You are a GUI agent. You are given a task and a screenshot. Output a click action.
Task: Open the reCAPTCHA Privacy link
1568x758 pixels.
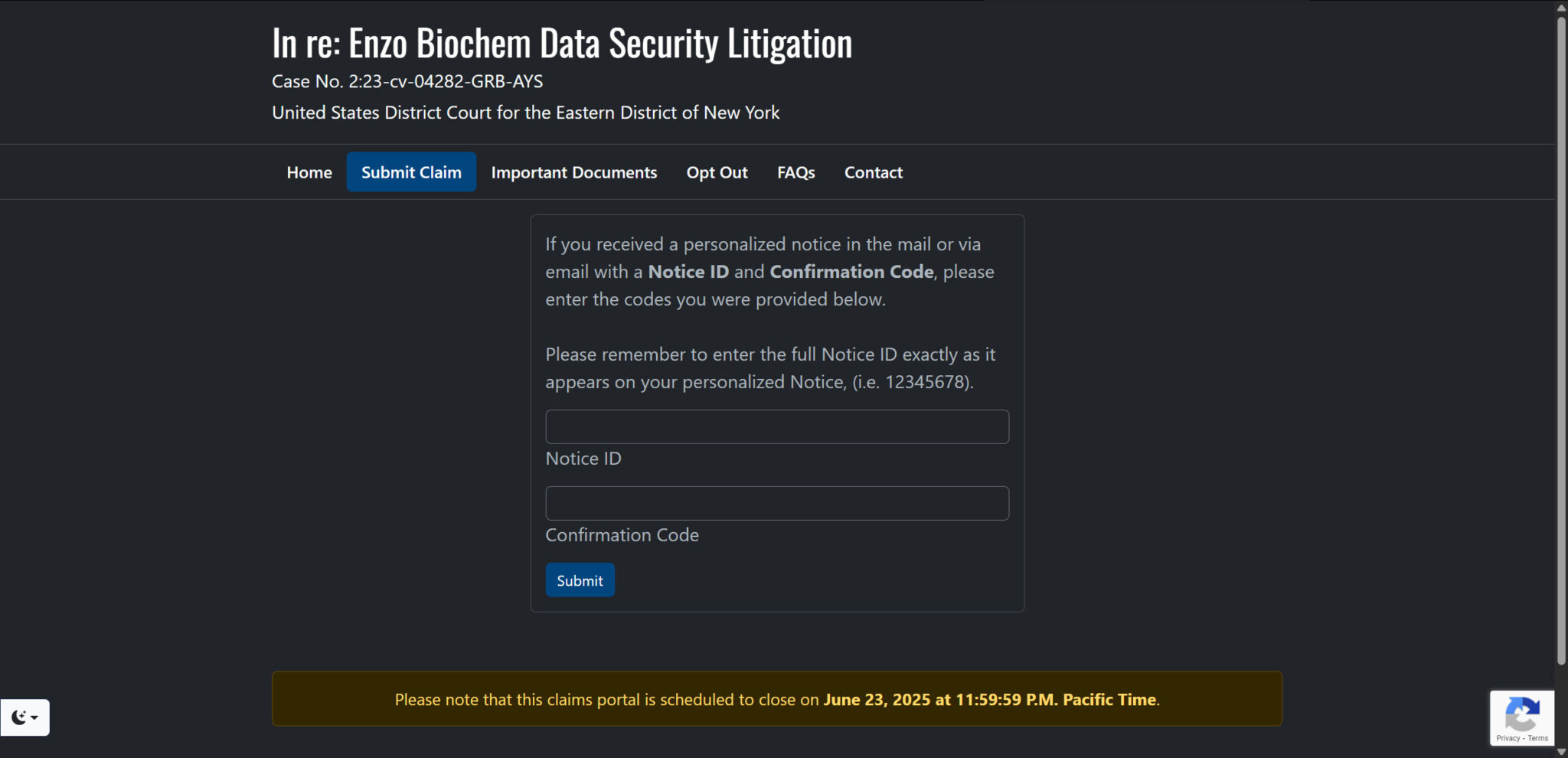point(1508,738)
